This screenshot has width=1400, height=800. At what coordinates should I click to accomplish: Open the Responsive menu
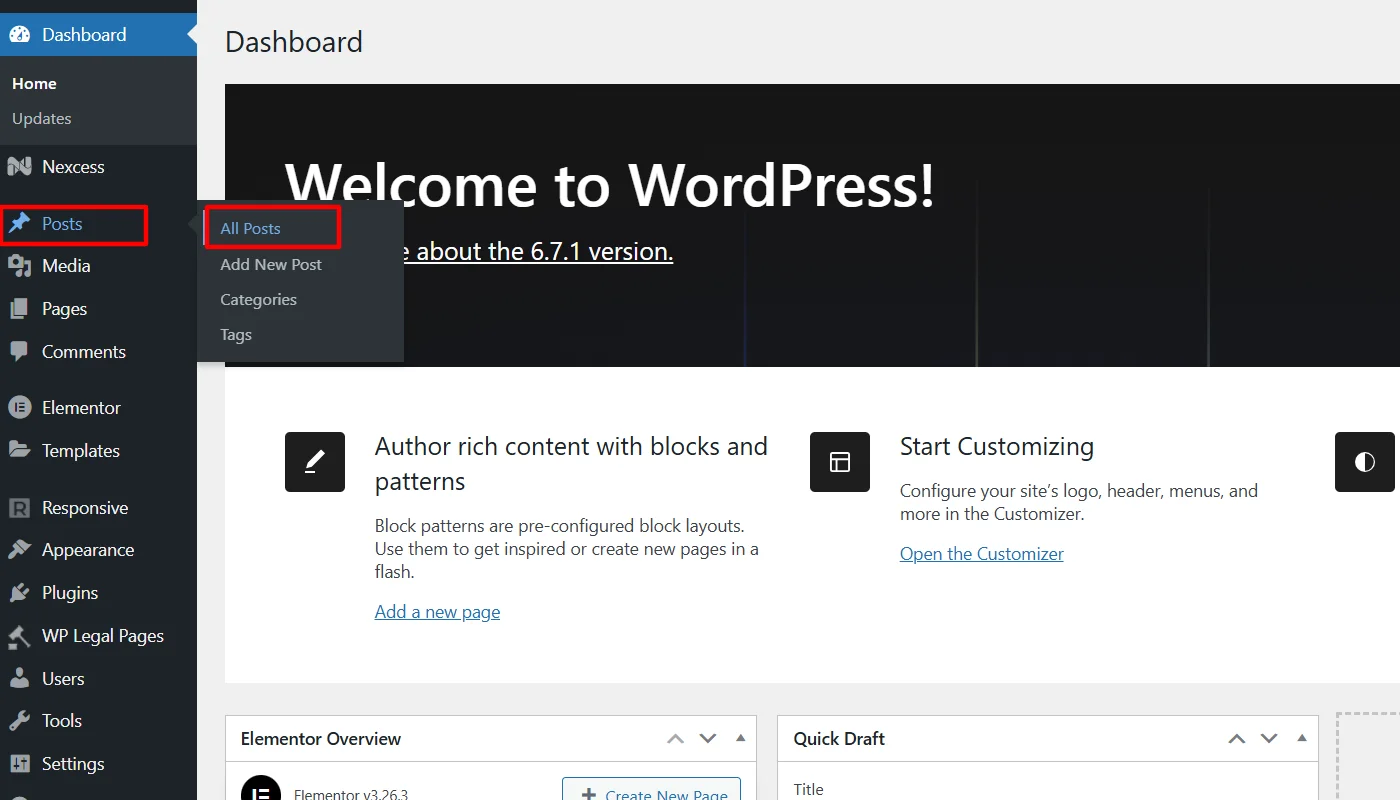98,508
